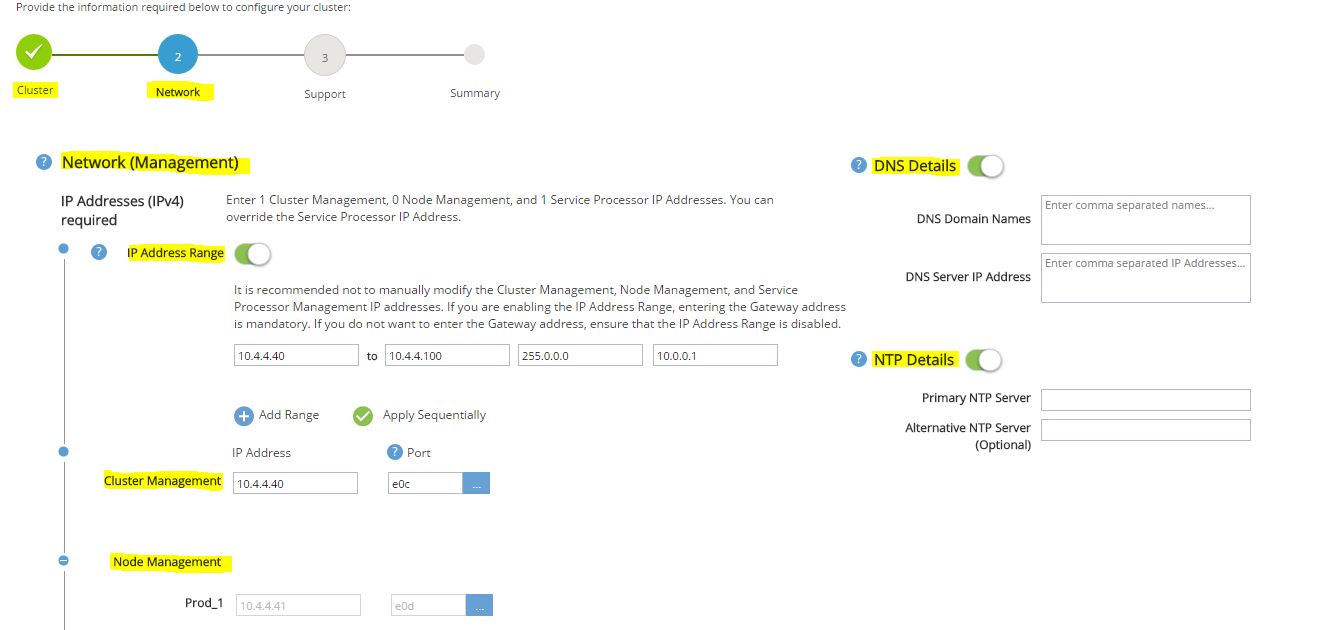Click the DNS Details help icon
Image resolution: width=1336 pixels, height=630 pixels.
coord(858,165)
